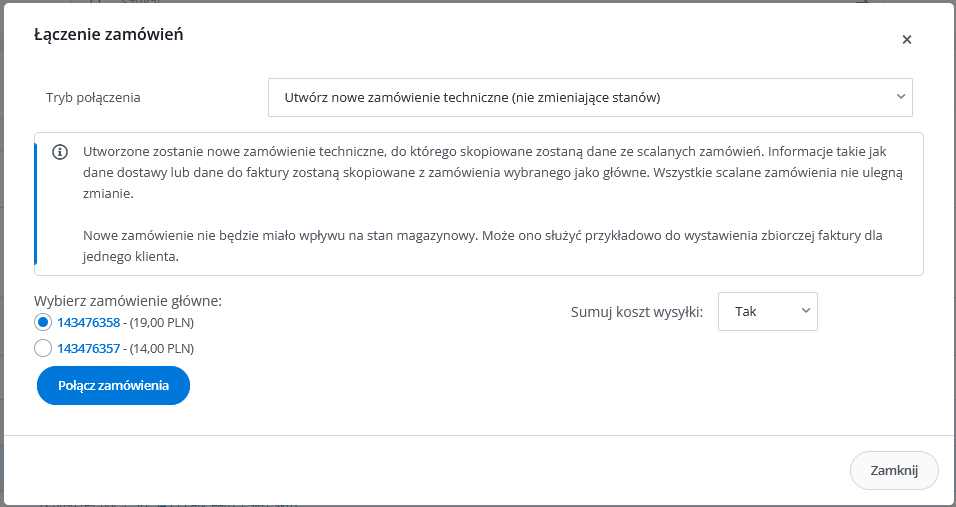This screenshot has width=956, height=507.
Task: Click paragraph starting Nowe zamówienie nie będzie
Action: click(483, 246)
